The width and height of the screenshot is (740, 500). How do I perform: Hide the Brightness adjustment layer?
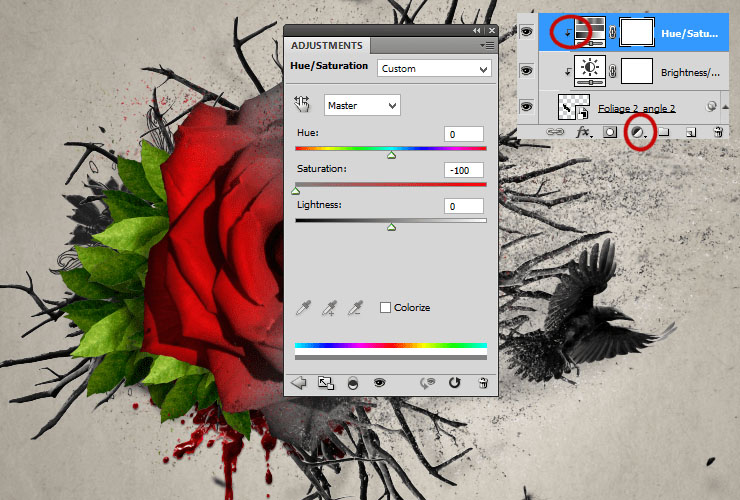coord(526,71)
